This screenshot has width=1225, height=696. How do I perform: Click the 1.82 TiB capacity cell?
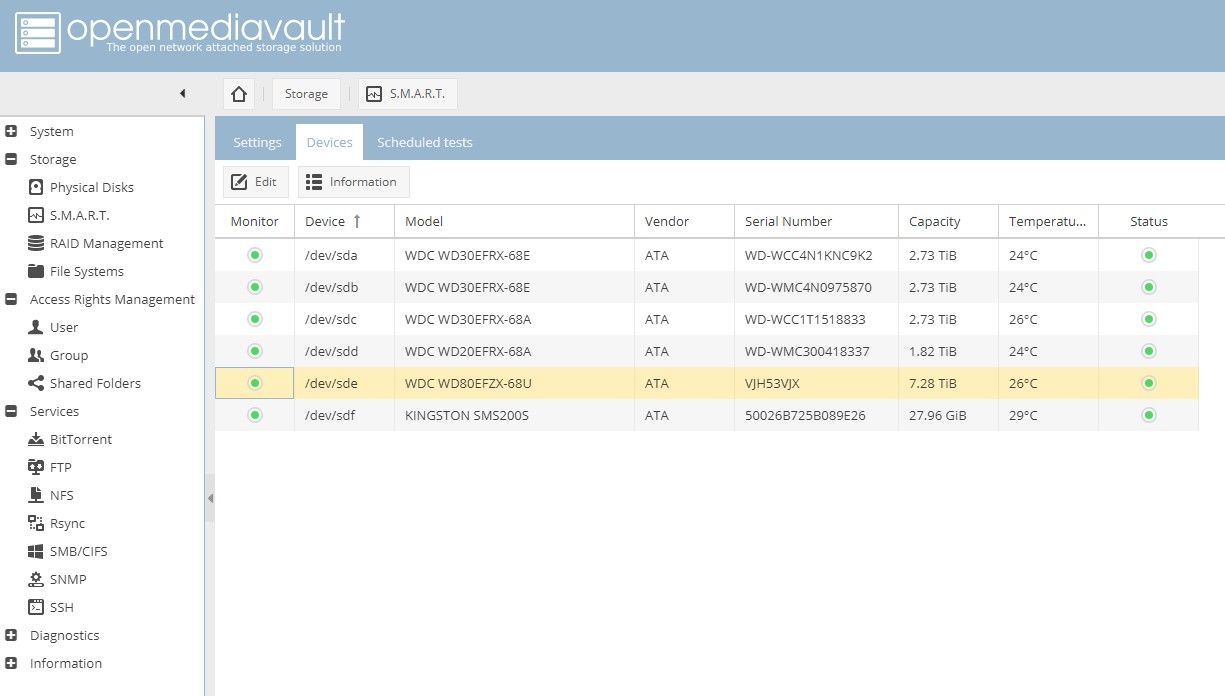pos(948,351)
